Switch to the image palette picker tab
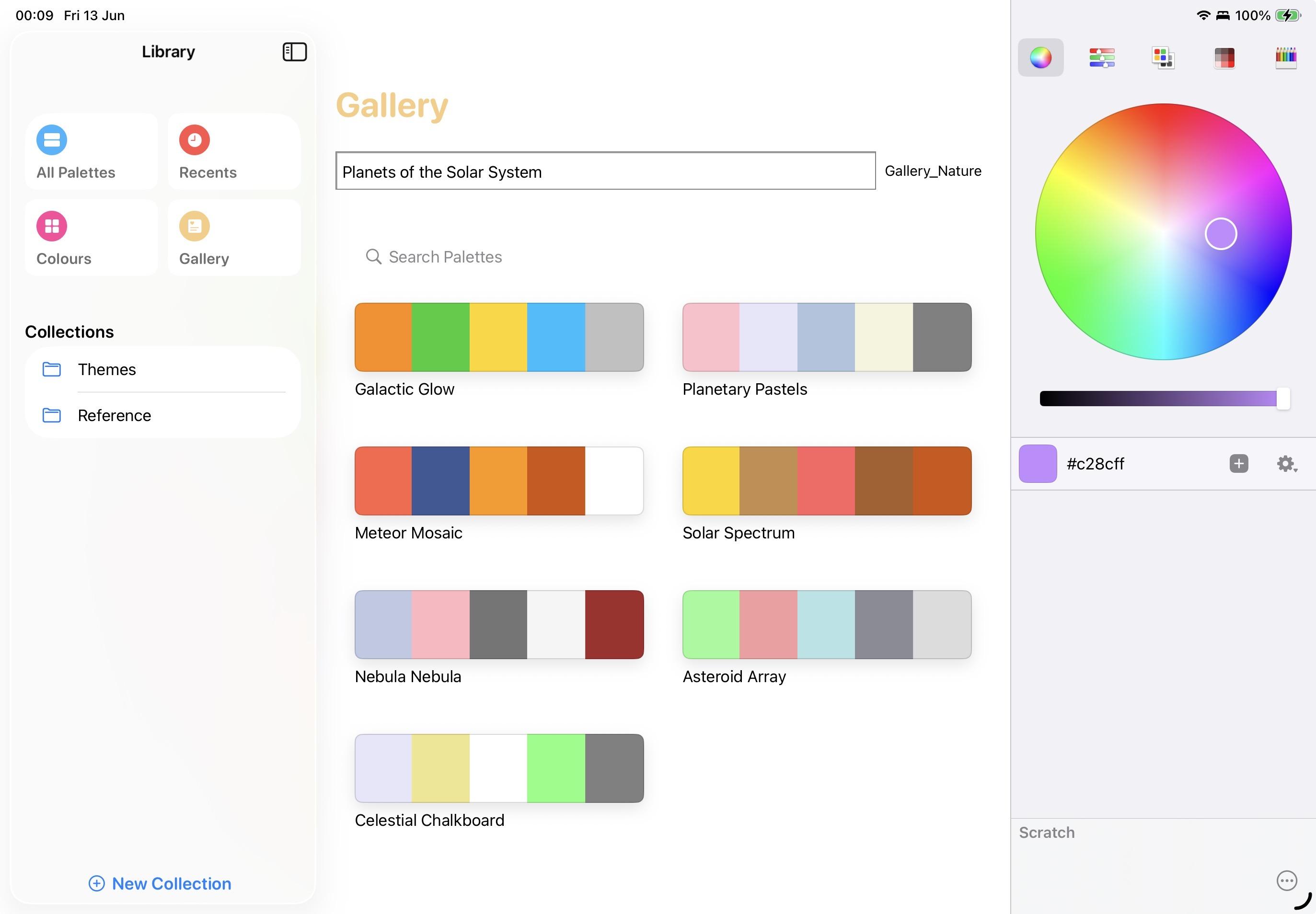This screenshot has width=1316, height=914. 1224,57
